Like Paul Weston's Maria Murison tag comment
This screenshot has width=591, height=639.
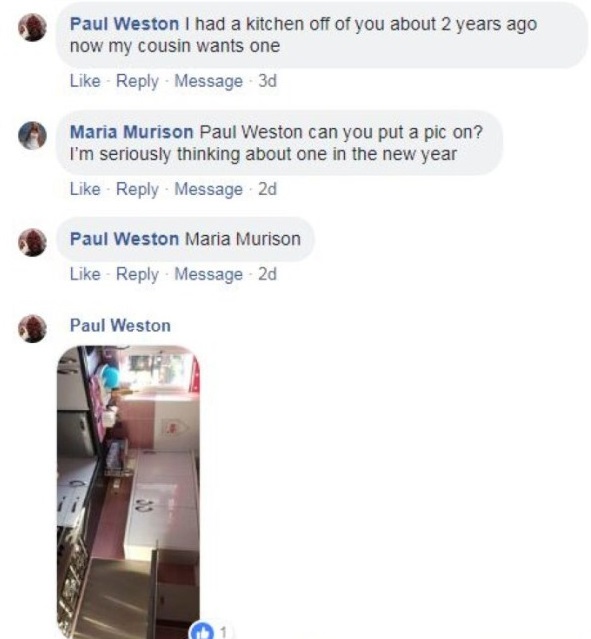85,273
